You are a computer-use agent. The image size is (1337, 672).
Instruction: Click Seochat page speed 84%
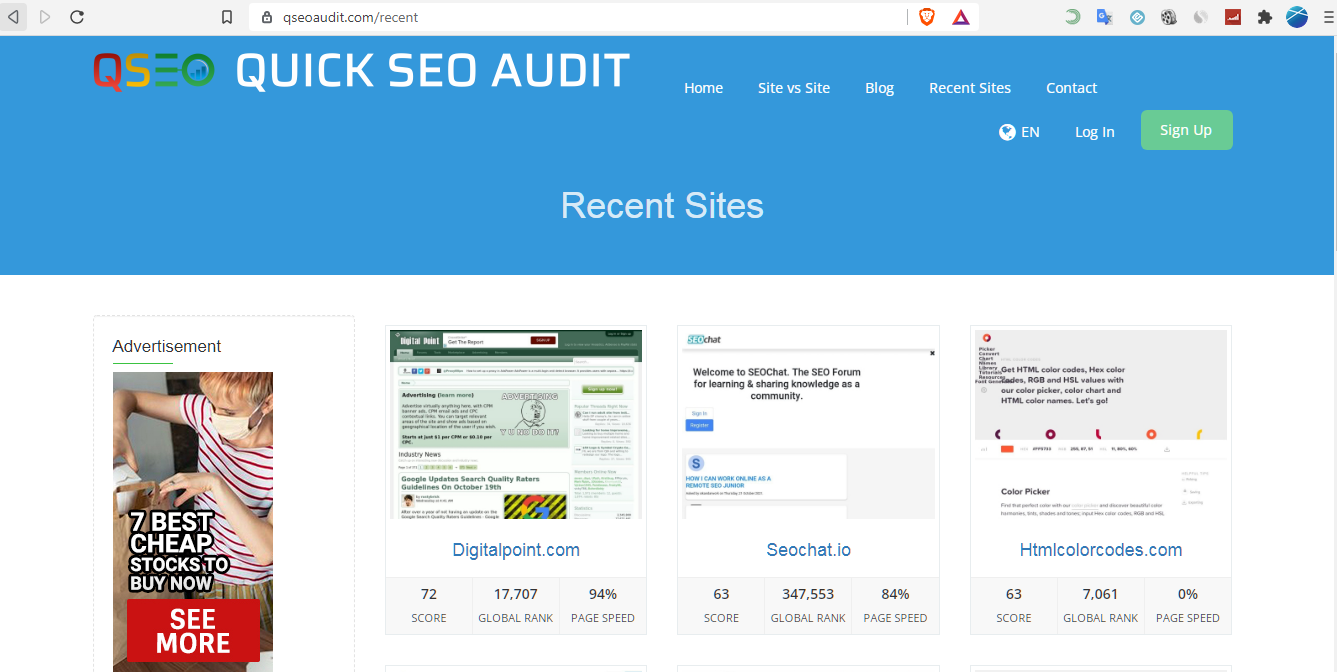895,594
